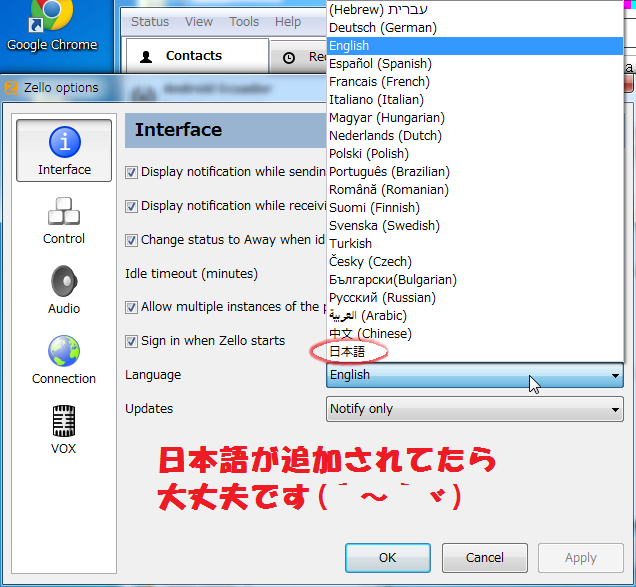Click the clock icon on the Recents tab
The image size is (636, 587).
(289, 58)
